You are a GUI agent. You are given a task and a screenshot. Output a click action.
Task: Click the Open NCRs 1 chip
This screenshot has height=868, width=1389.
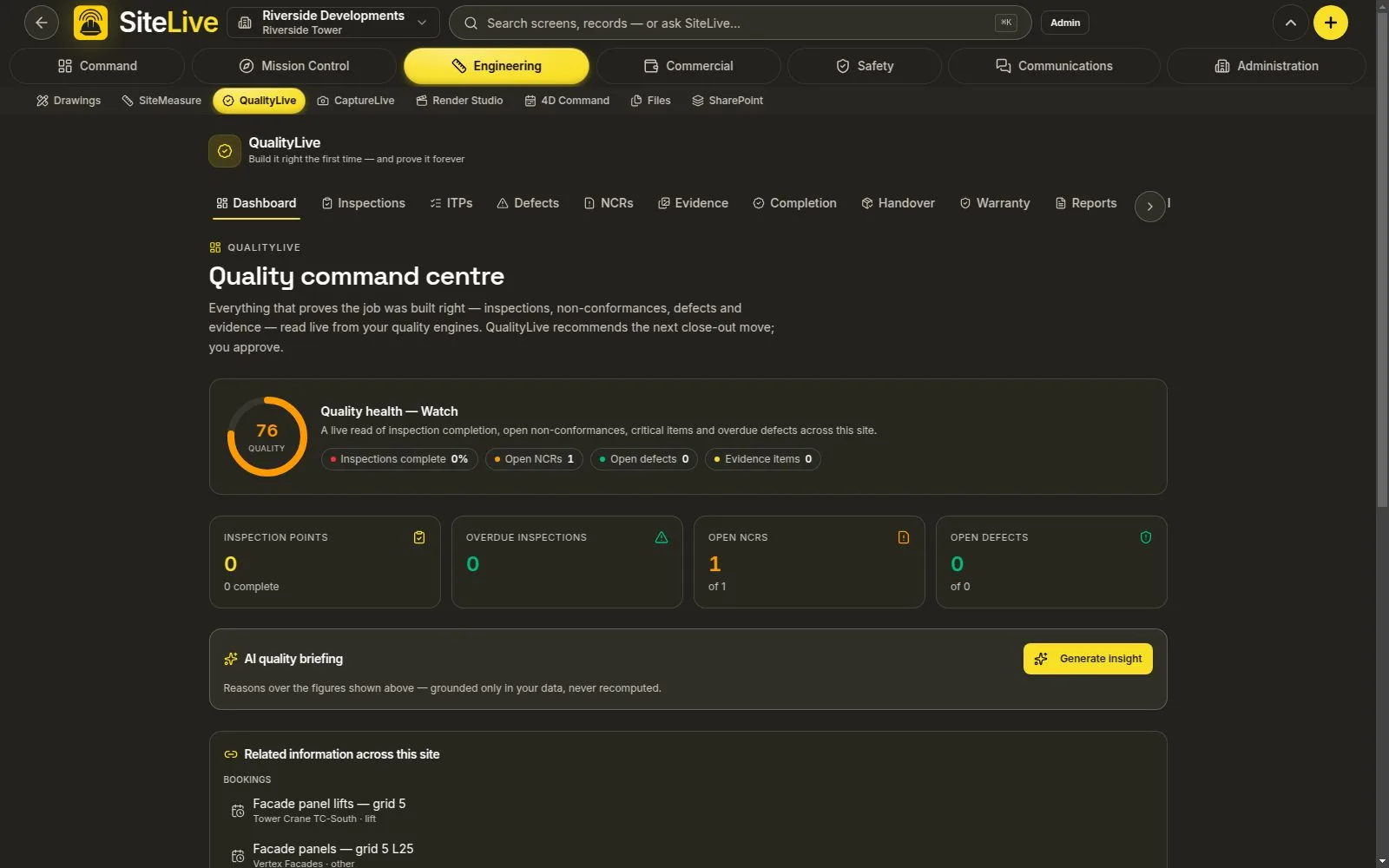(x=534, y=459)
